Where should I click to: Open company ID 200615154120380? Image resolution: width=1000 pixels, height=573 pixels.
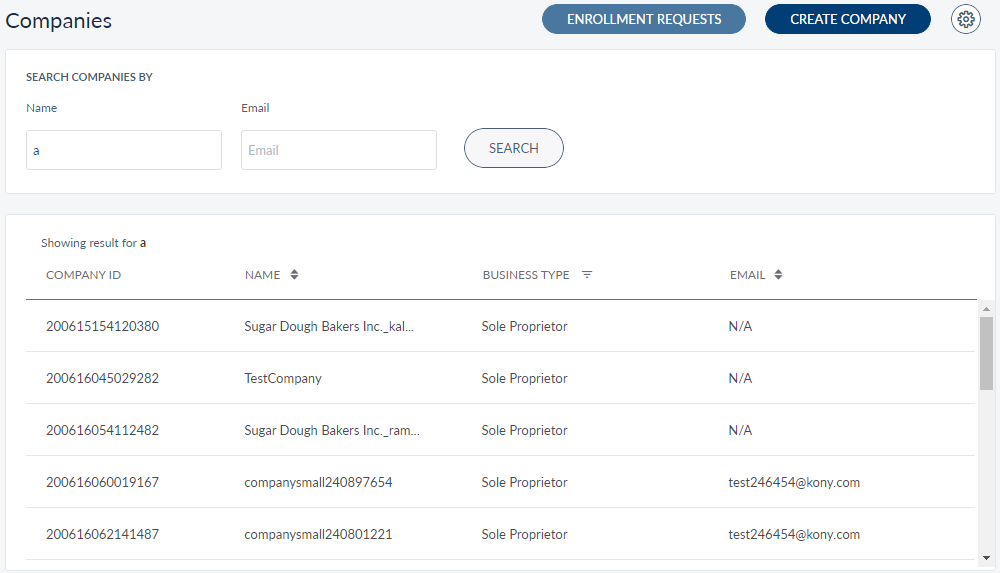(x=102, y=326)
